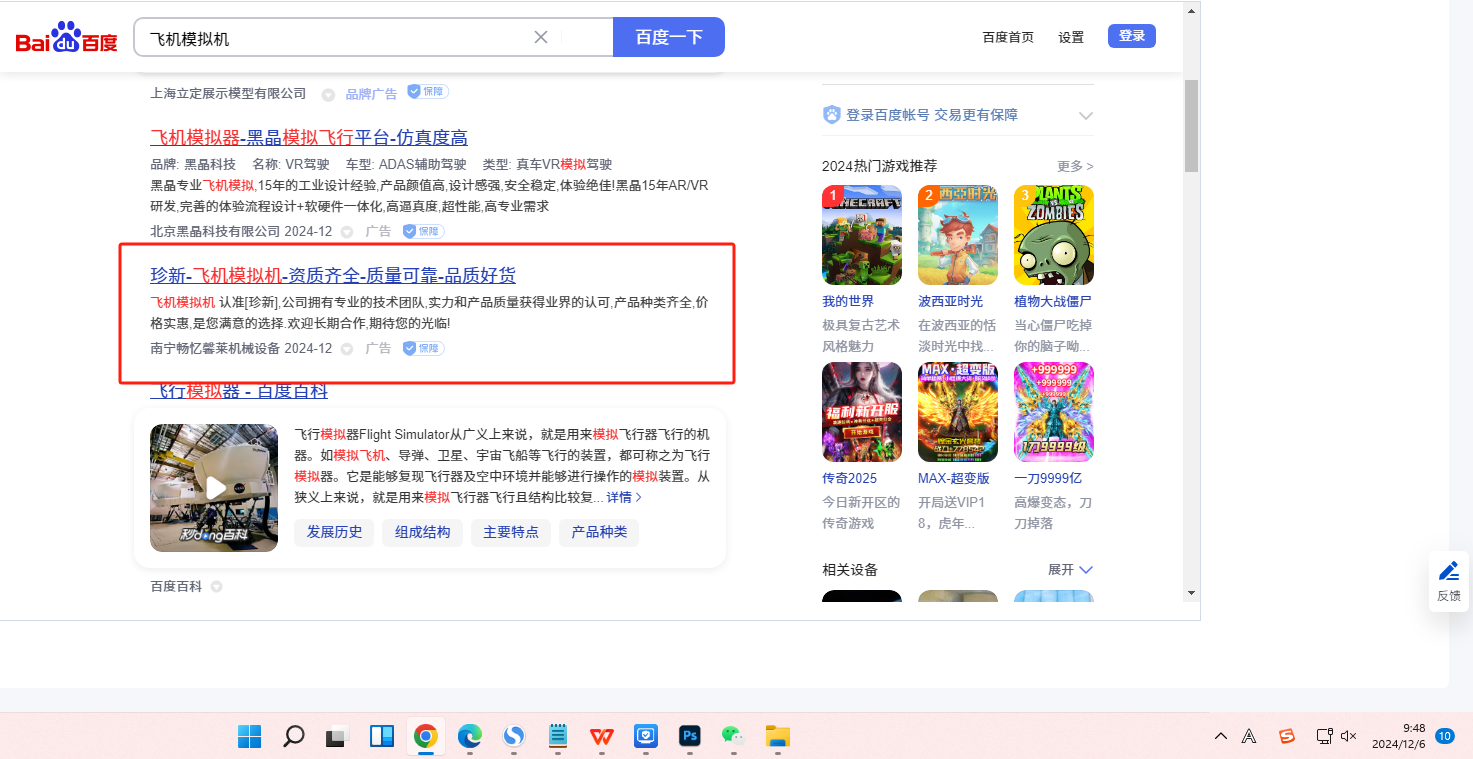Open the 反馈 feedback icon

click(1448, 581)
